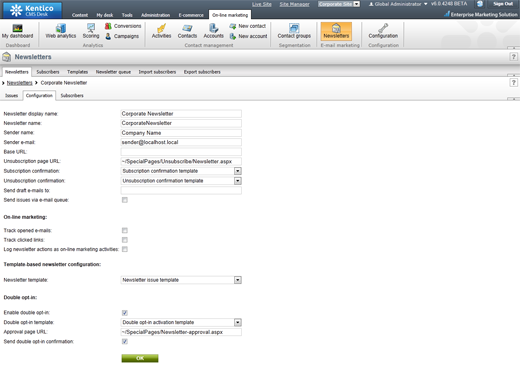Create a New contact
The height and width of the screenshot is (369, 520).
pyautogui.click(x=248, y=26)
